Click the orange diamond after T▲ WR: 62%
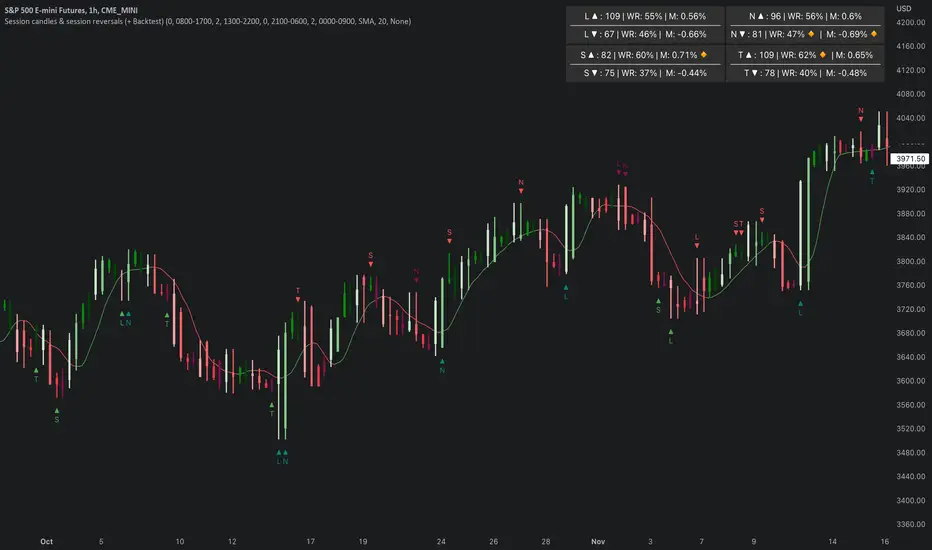Image resolution: width=932 pixels, height=550 pixels. [824, 55]
